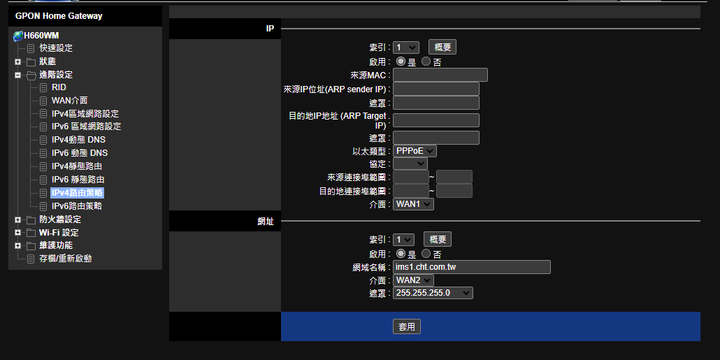Select 是 for 啟用 in IP section
The height and width of the screenshot is (360, 720).
(x=401, y=61)
